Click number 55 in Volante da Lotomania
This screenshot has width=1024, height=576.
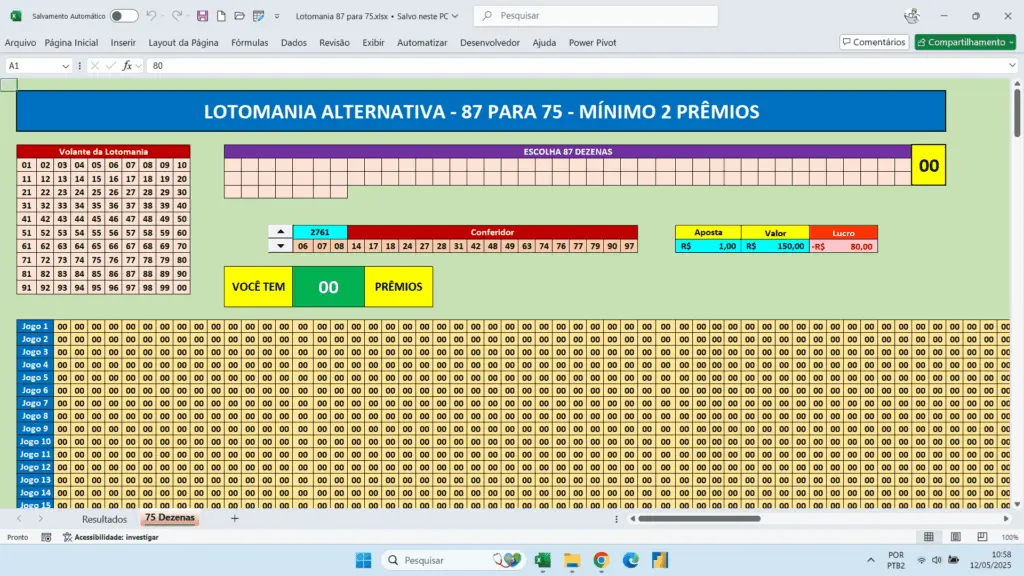(96, 233)
